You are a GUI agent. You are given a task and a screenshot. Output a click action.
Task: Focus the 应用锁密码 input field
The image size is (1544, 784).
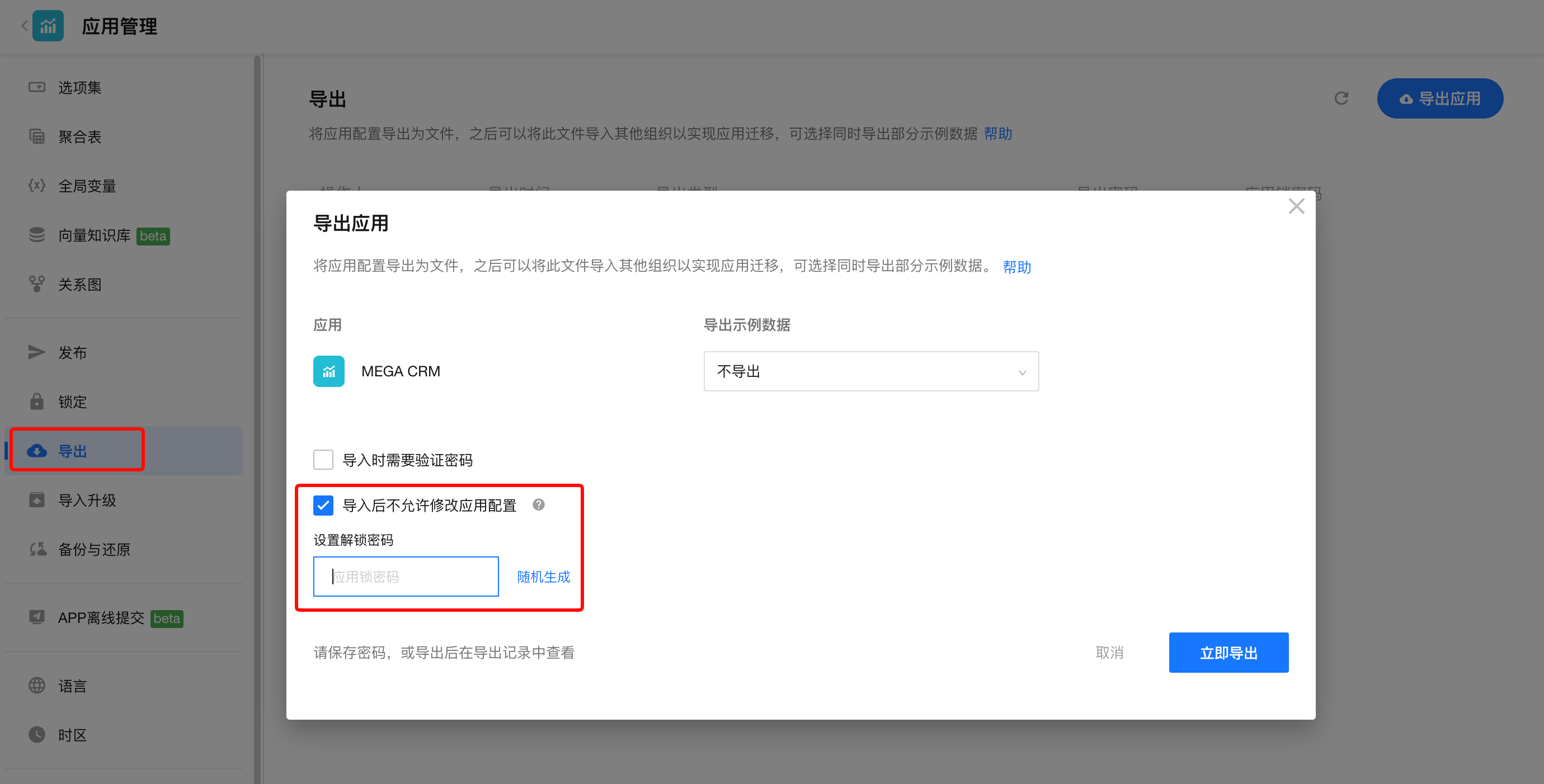(x=406, y=576)
